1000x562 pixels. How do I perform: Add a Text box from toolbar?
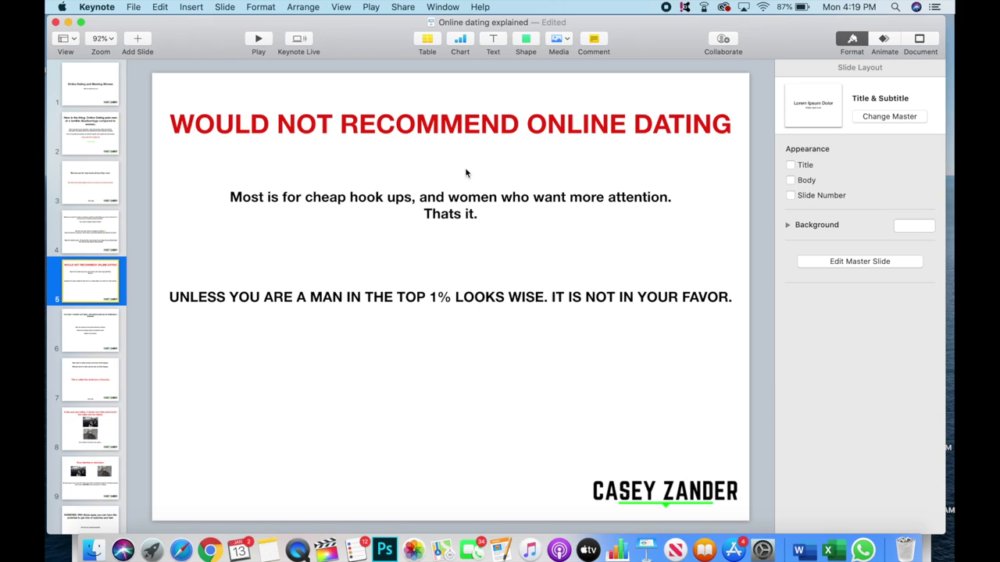point(493,39)
